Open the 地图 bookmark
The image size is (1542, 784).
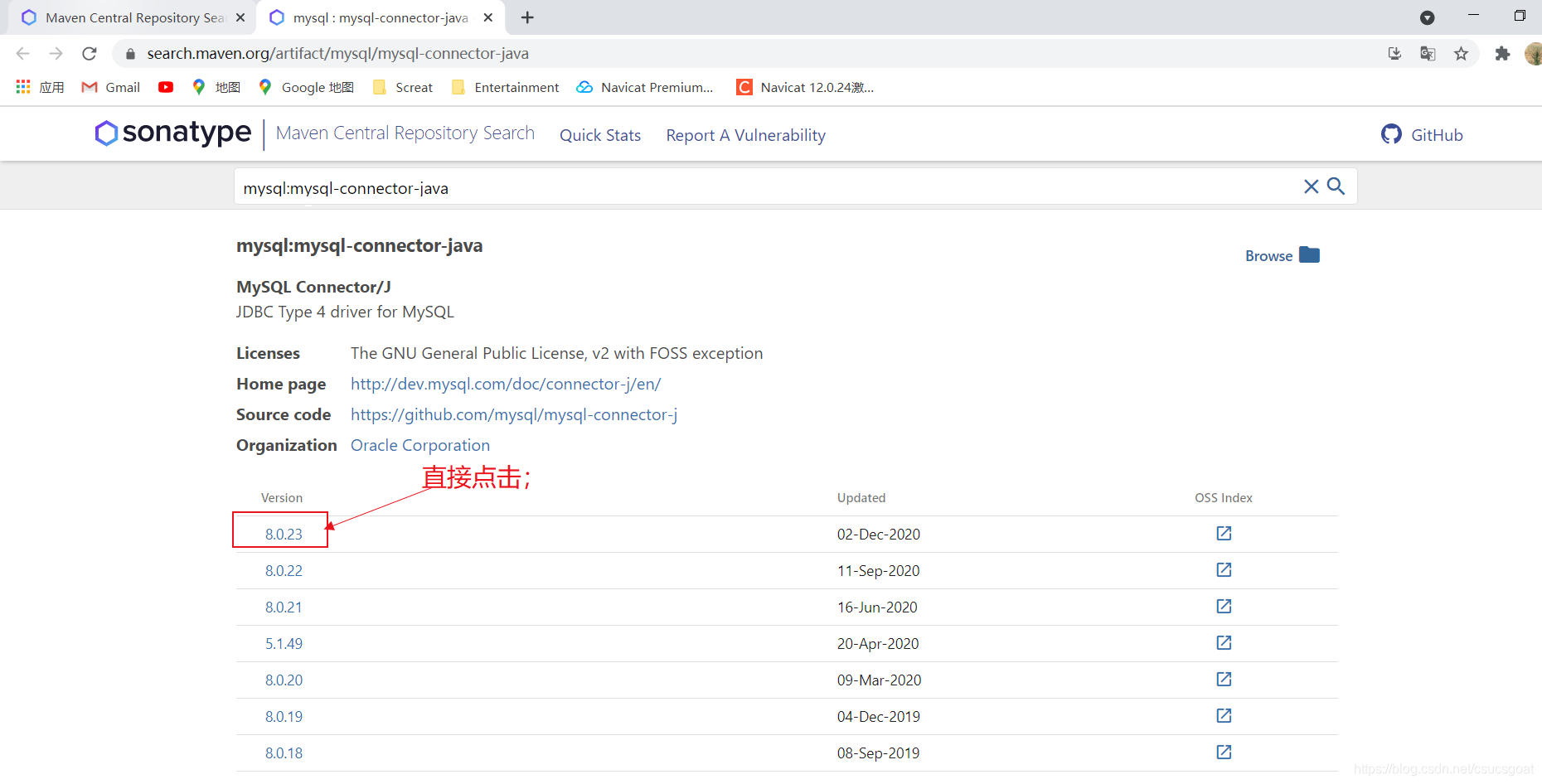pos(216,87)
